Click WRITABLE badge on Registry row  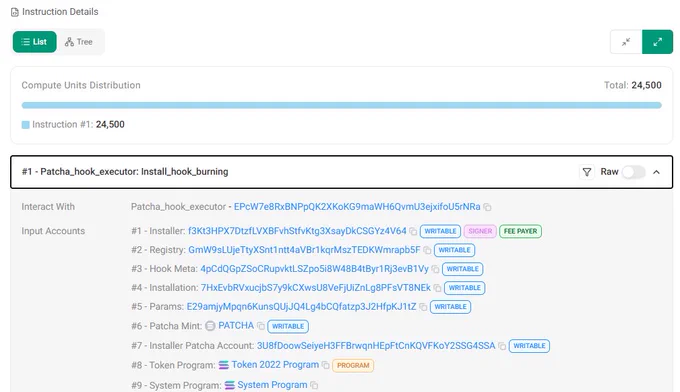coord(454,250)
